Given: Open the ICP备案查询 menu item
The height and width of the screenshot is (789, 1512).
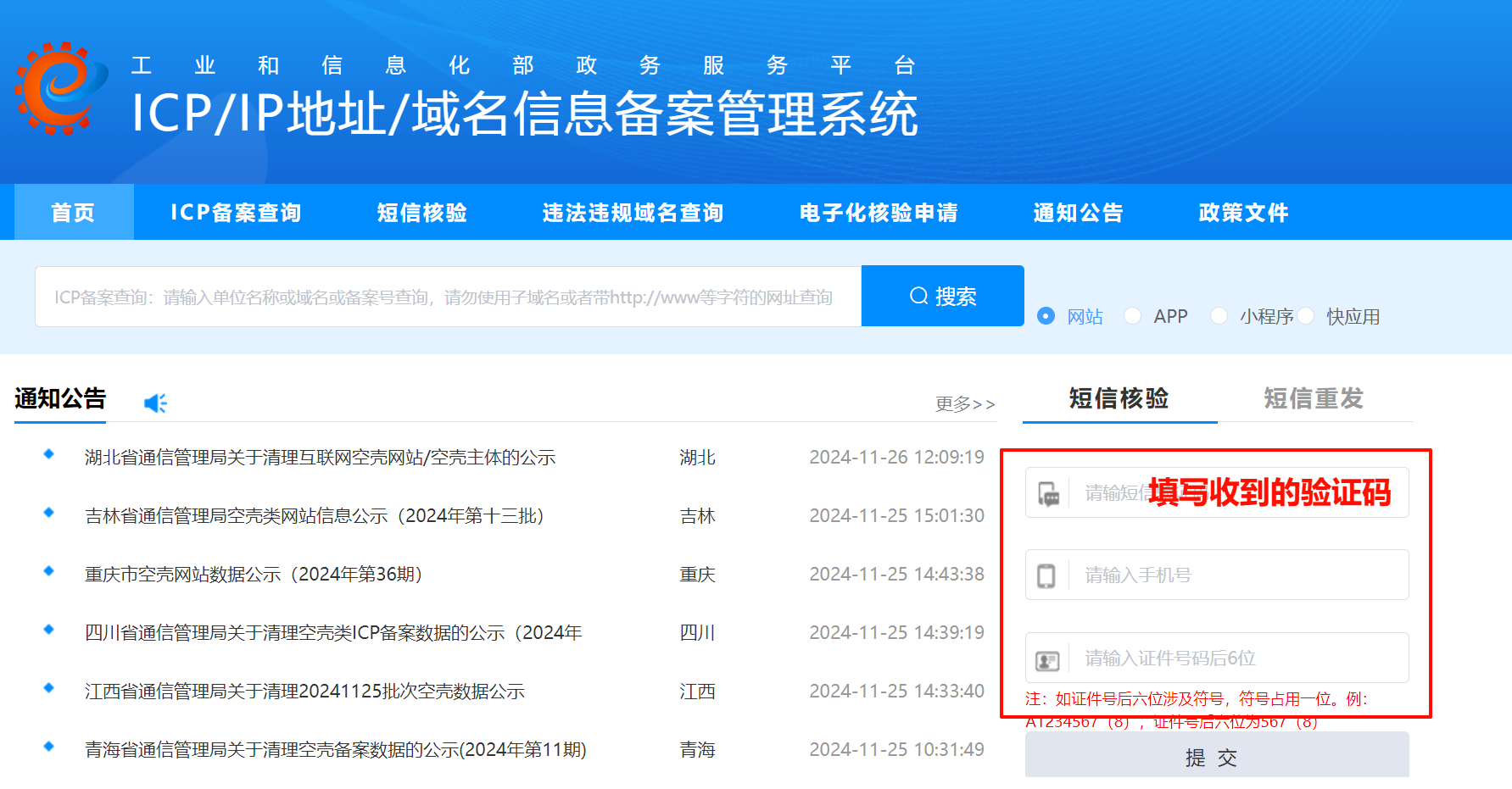Looking at the screenshot, I should [x=236, y=213].
